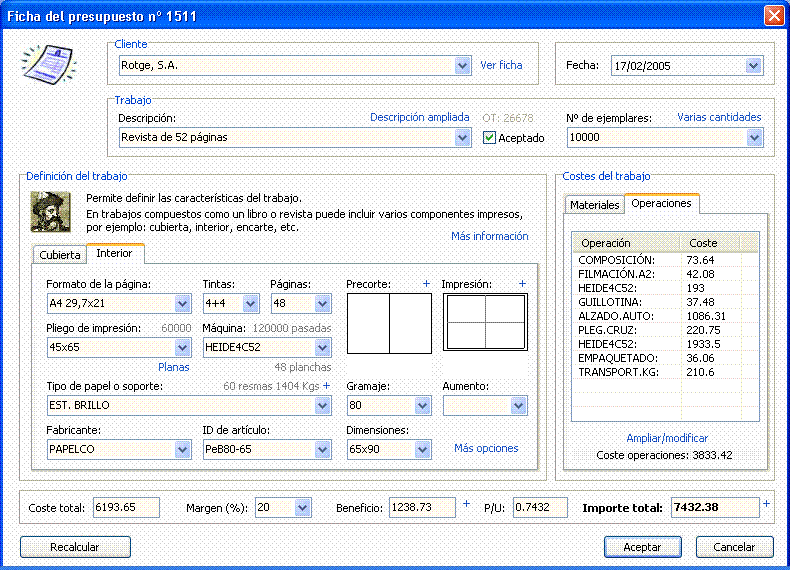Toggle the Aceptado checkbox
Screen dimensions: 790x570
(x=489, y=138)
